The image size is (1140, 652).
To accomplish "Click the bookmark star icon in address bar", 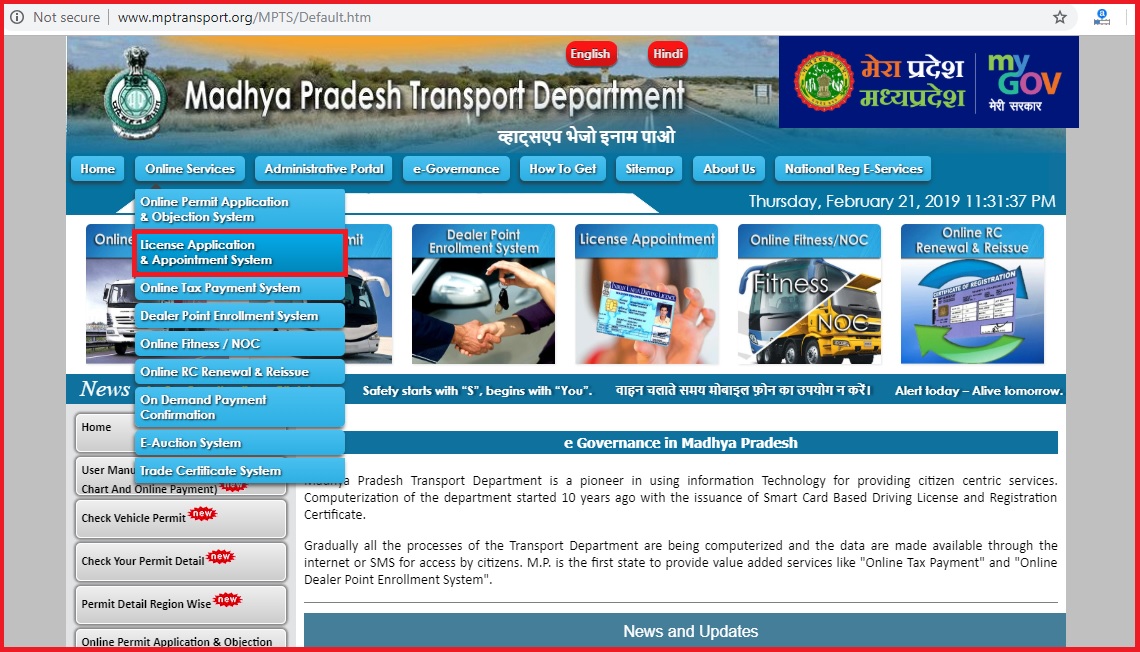I will tap(1060, 17).
